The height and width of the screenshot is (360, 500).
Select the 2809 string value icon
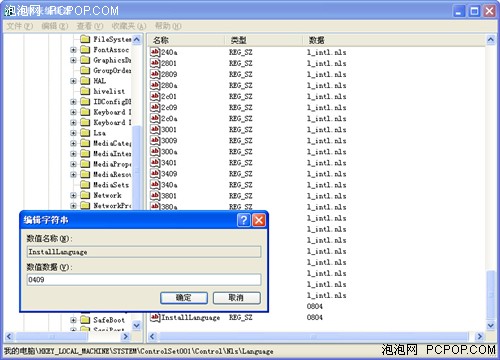(155, 74)
